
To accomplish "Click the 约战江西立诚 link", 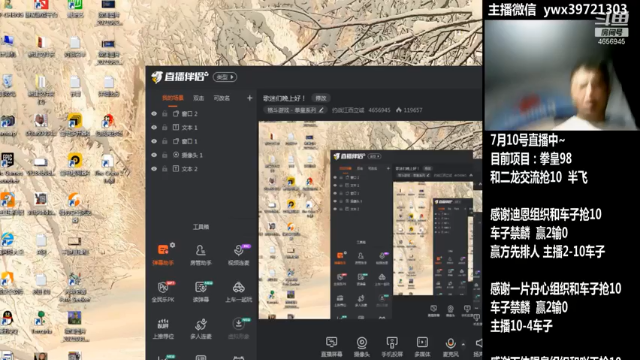I will pos(348,110).
